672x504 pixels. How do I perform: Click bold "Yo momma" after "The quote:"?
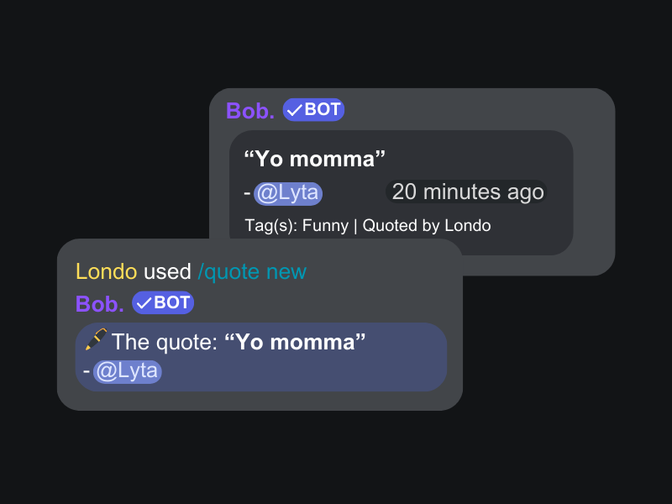[295, 342]
